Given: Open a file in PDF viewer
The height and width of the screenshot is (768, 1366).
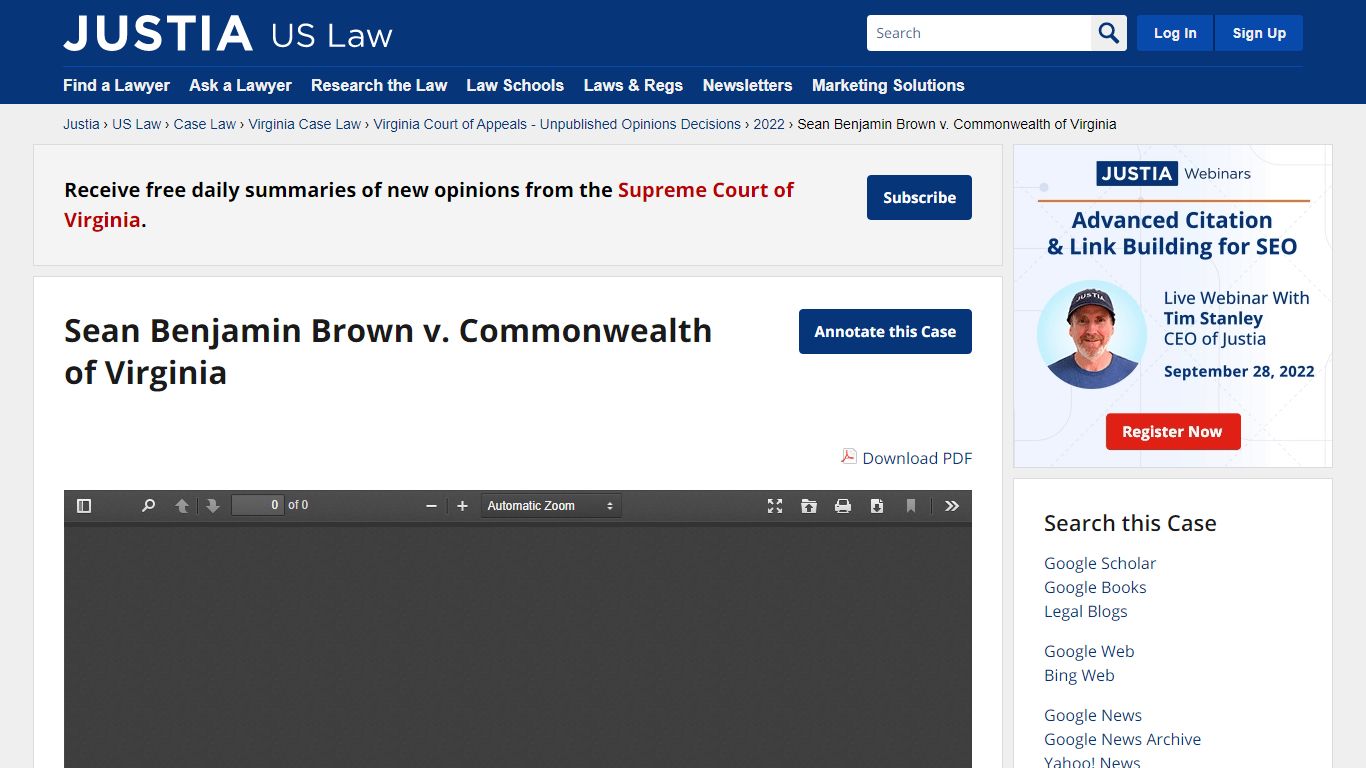Looking at the screenshot, I should [x=809, y=506].
